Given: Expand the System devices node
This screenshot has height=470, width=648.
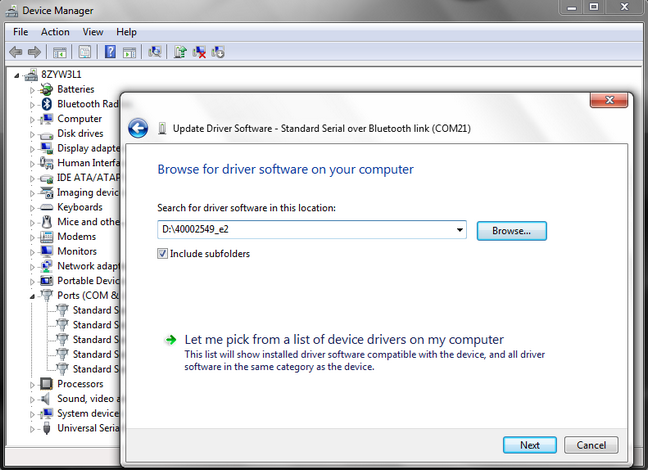Looking at the screenshot, I should coord(32,414).
